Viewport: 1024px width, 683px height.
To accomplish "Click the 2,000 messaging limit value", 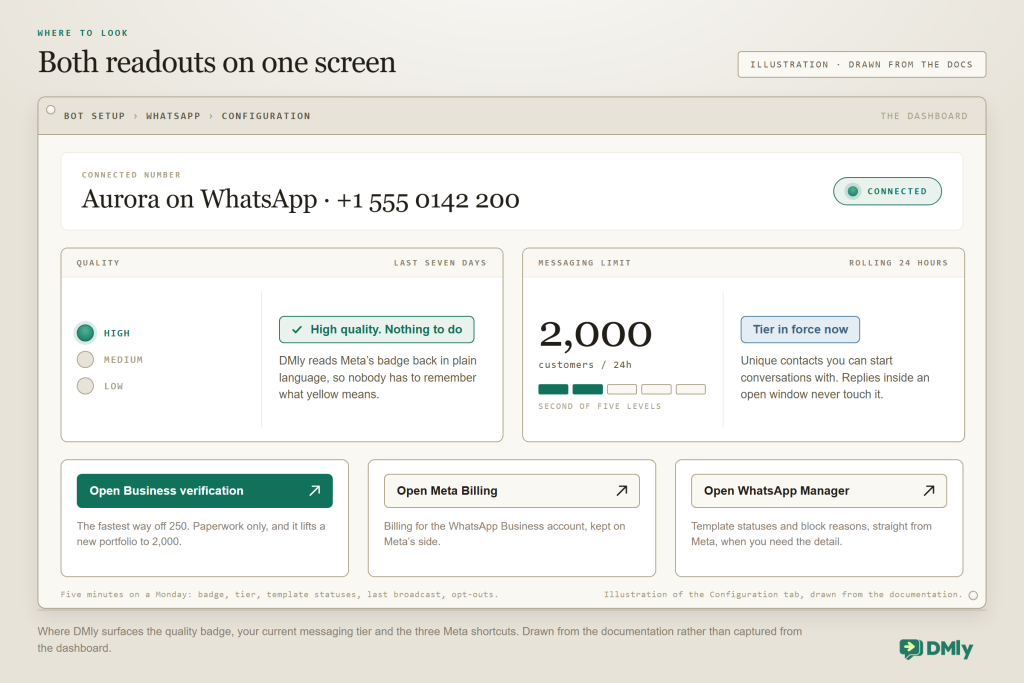I will pos(596,334).
